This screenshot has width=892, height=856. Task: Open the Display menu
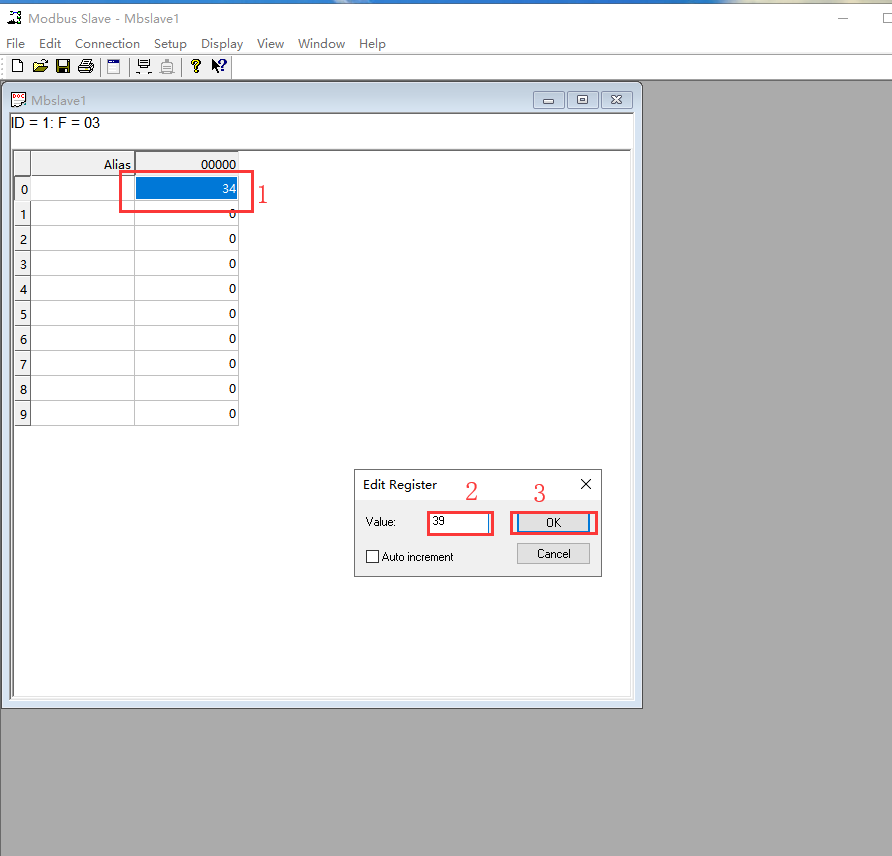222,44
